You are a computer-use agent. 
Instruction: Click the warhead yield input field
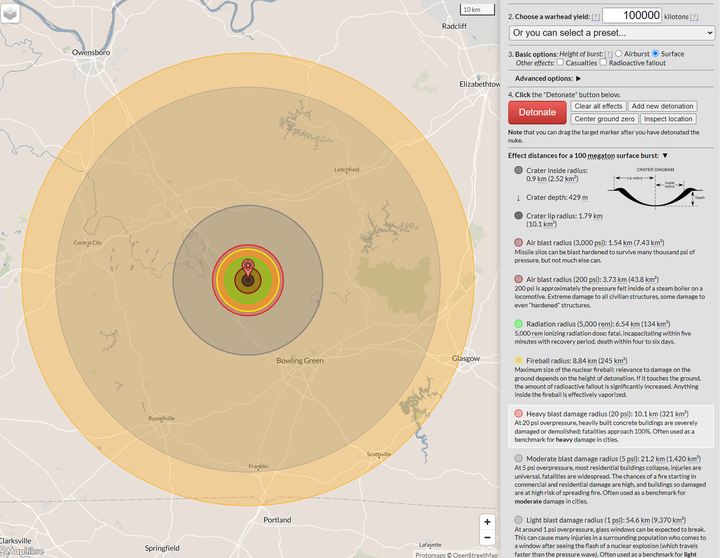pyautogui.click(x=632, y=15)
